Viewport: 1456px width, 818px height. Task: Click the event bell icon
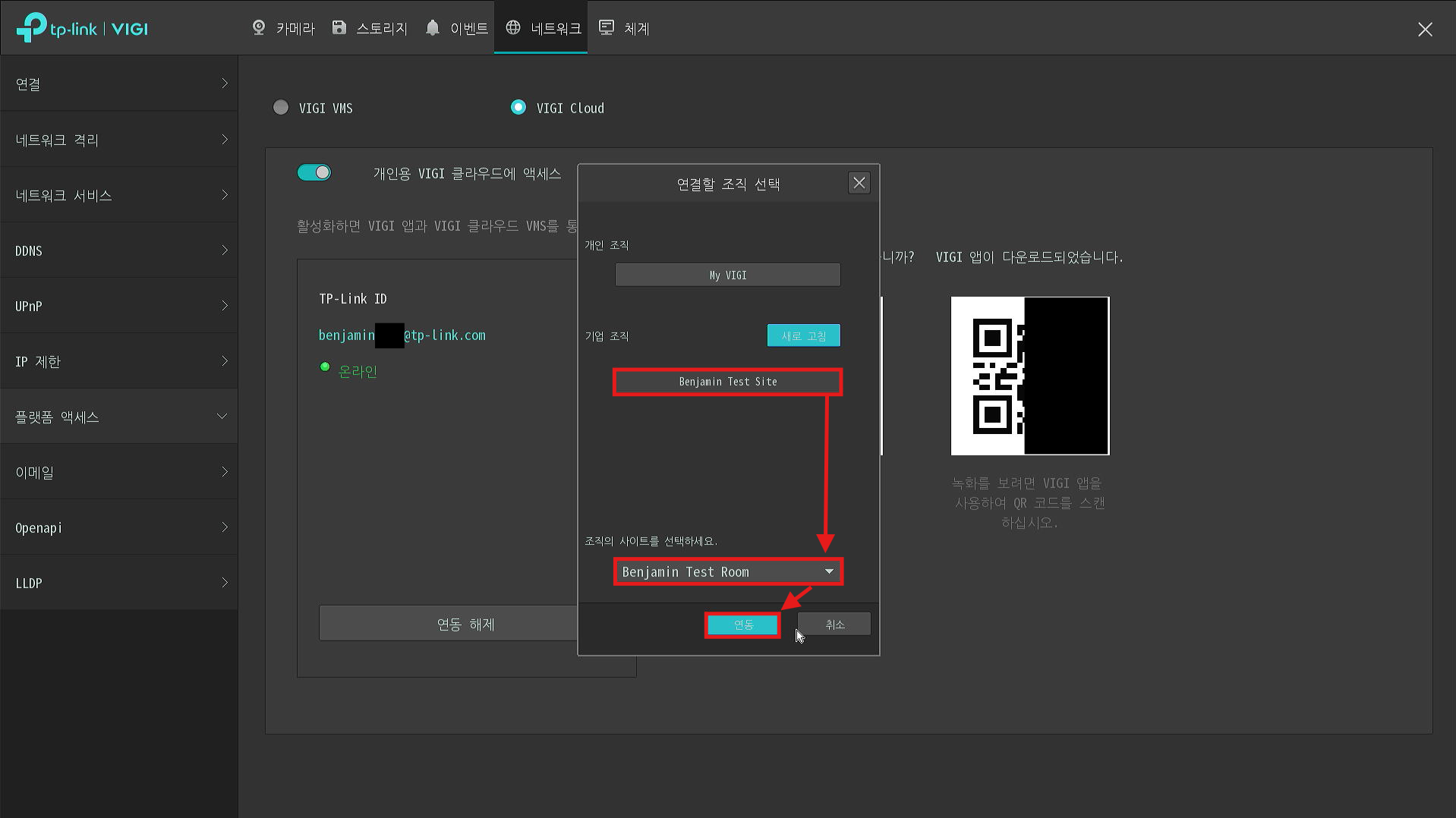(433, 28)
